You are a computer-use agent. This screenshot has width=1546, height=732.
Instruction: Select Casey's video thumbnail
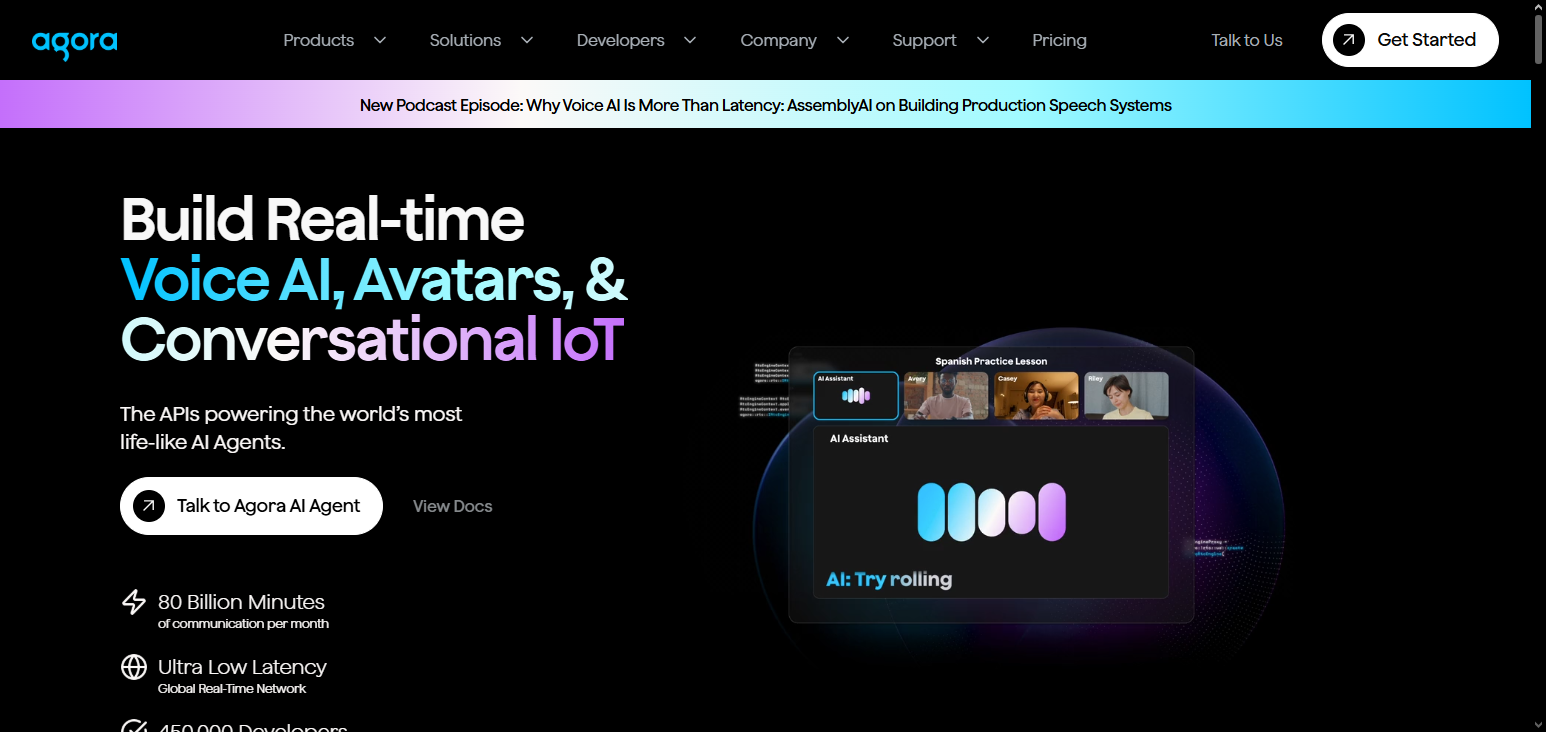coord(1036,395)
